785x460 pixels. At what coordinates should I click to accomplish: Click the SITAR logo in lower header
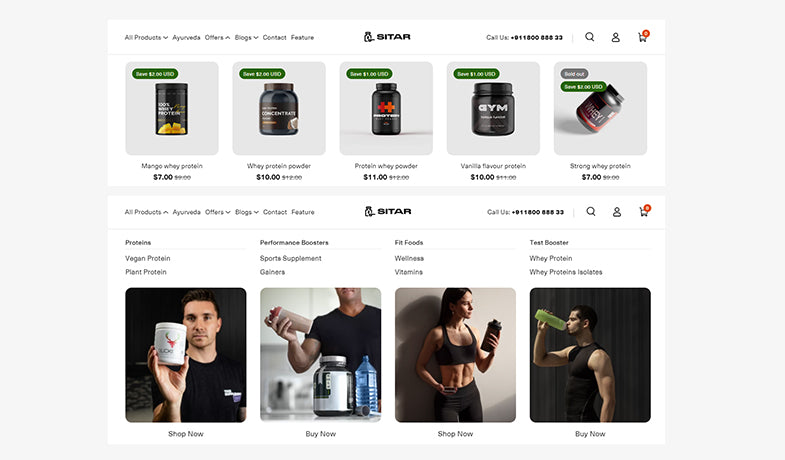click(388, 212)
